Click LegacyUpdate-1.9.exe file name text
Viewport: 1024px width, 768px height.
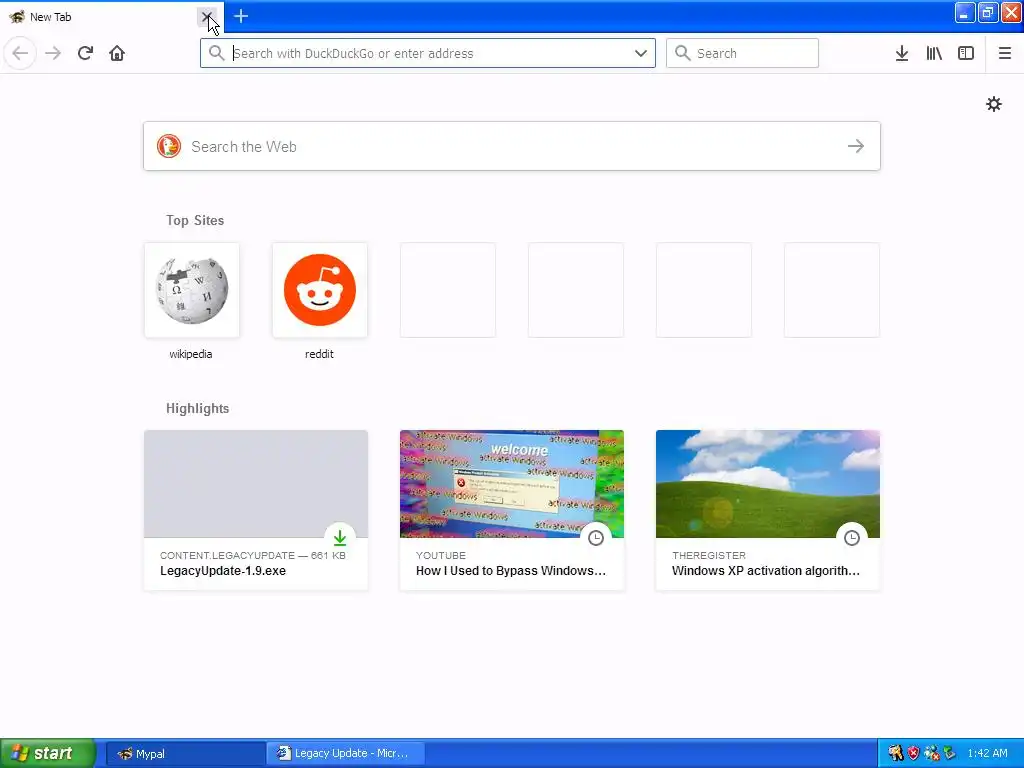click(223, 571)
